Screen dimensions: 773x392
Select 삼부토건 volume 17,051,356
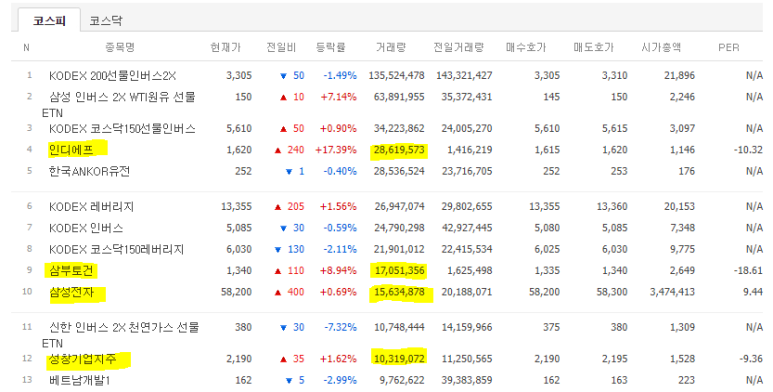[x=399, y=271]
